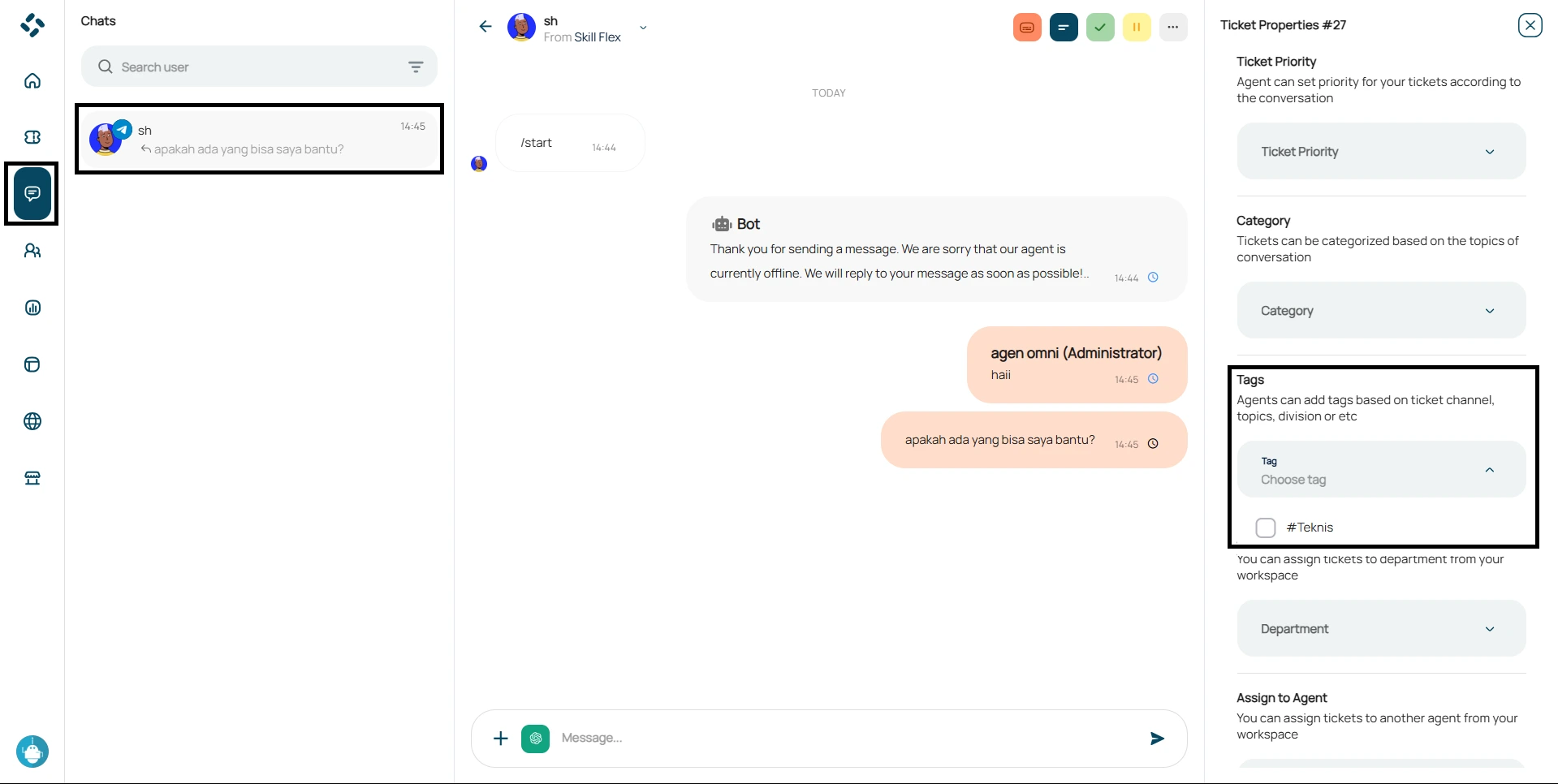Open the analytics chart icon in sidebar
Viewport: 1558px width, 784px height.
pyautogui.click(x=32, y=308)
